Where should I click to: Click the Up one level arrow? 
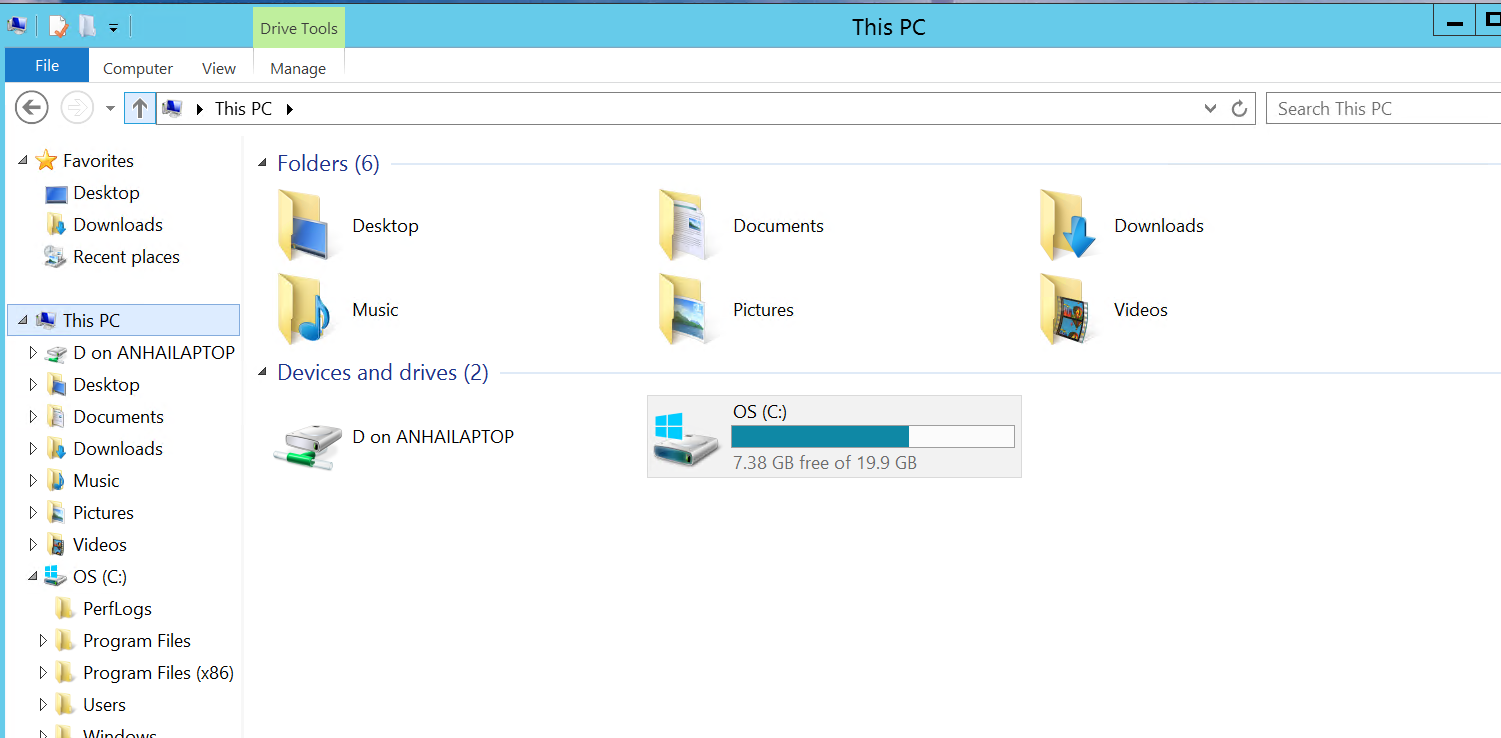[140, 108]
